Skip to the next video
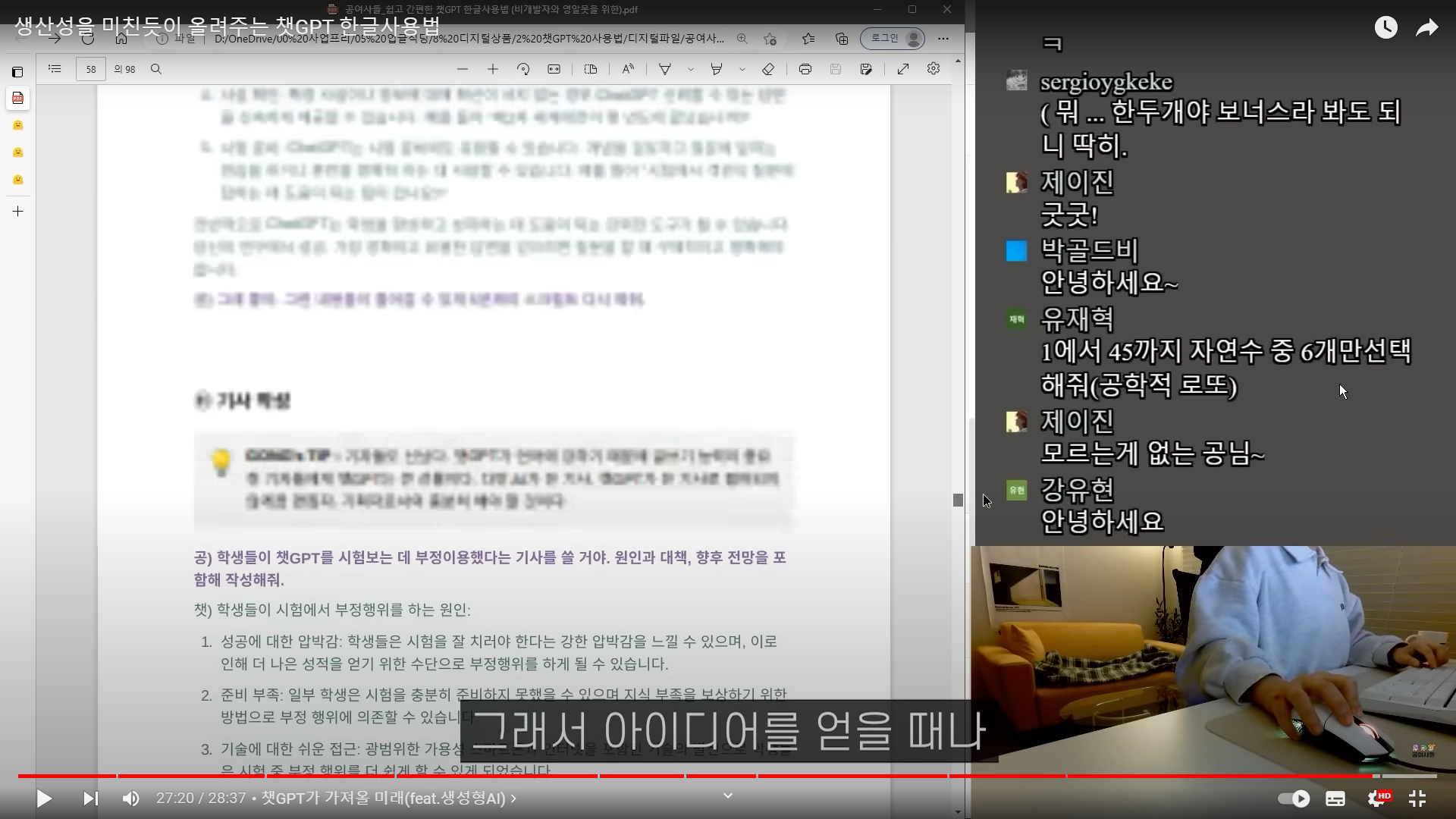 tap(90, 799)
